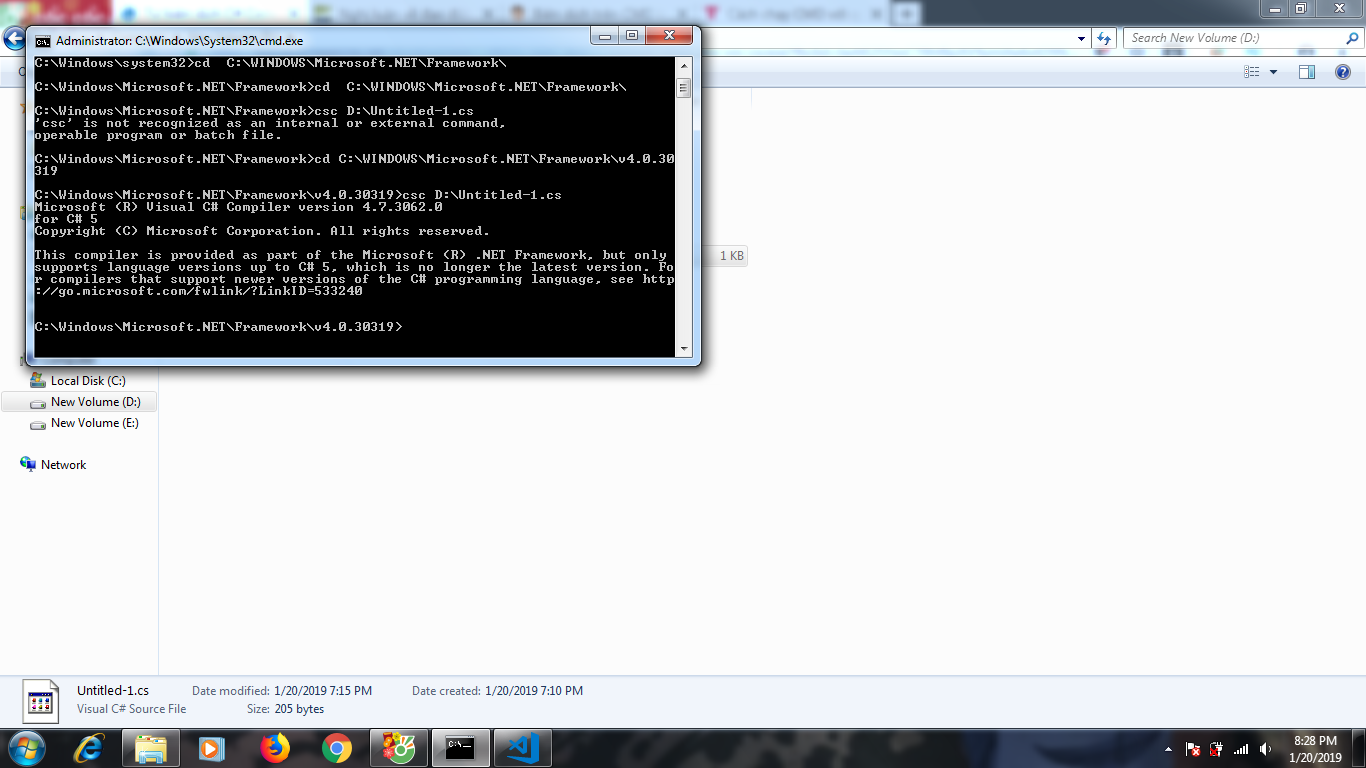Click the Change your view icon
This screenshot has height=768, width=1366.
pyautogui.click(x=1252, y=72)
